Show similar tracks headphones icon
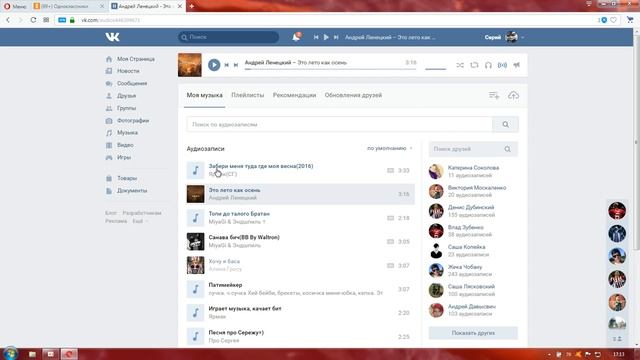Viewport: 640px width, 360px height. (x=488, y=65)
